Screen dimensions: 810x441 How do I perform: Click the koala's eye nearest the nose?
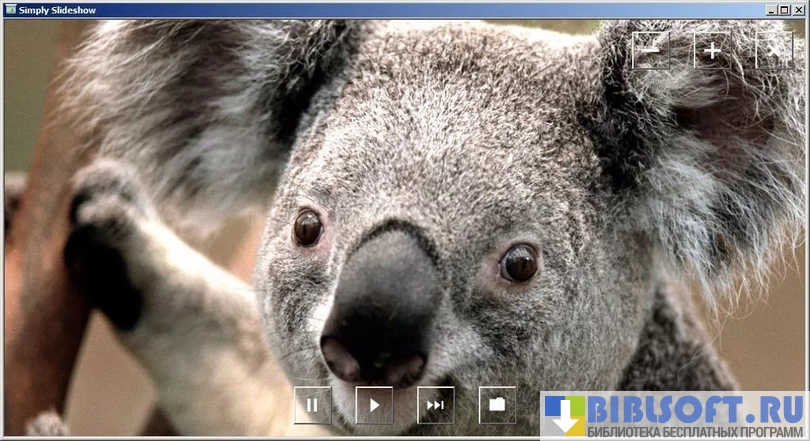(x=308, y=228)
